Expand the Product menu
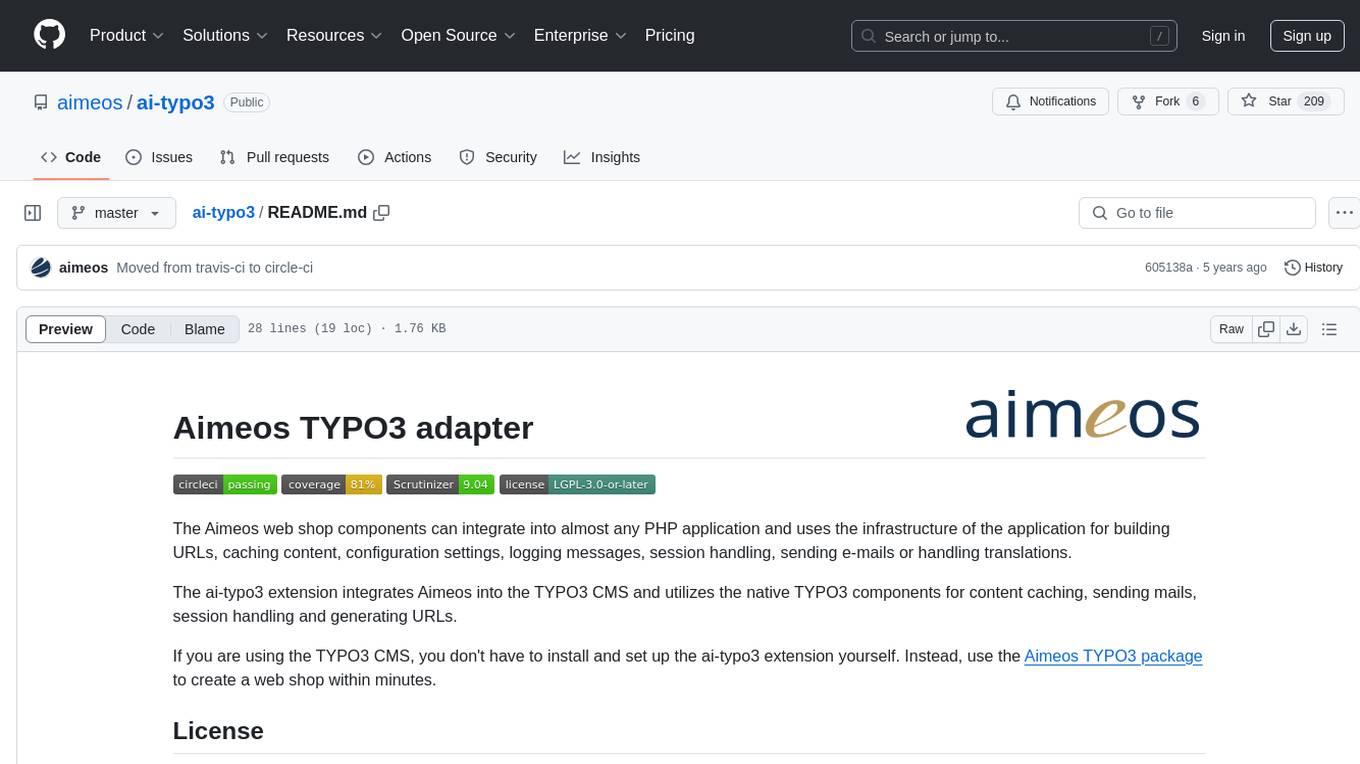The width and height of the screenshot is (1360, 764). [x=127, y=35]
